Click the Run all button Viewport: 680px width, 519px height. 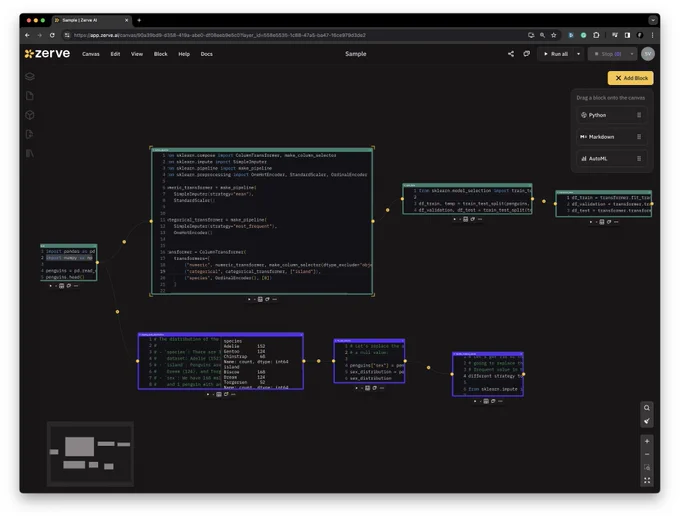click(556, 54)
